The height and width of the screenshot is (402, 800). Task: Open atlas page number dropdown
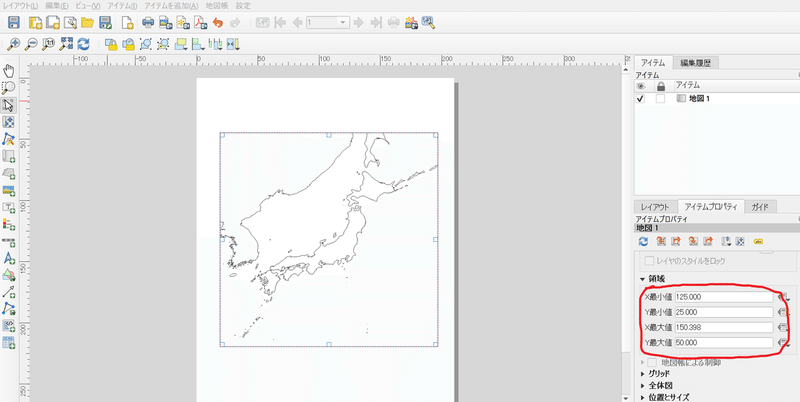(x=343, y=22)
